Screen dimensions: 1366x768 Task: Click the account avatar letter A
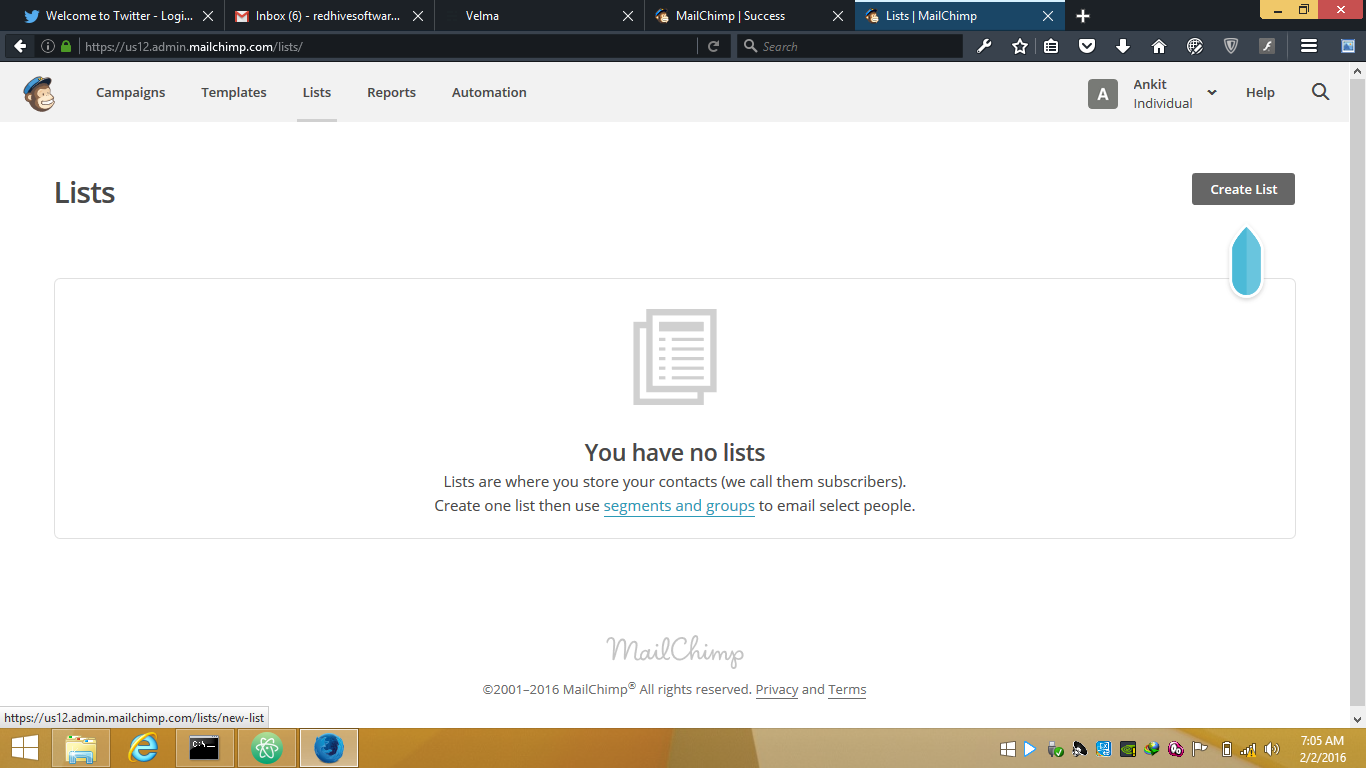click(1103, 94)
